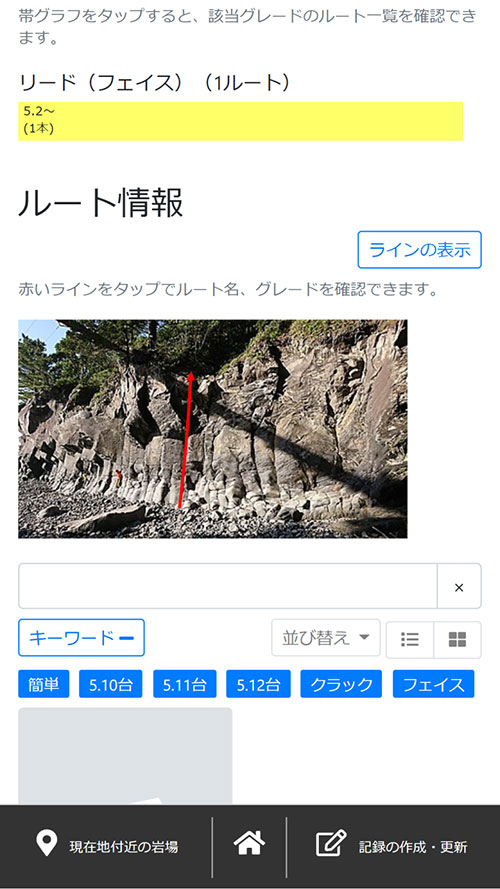The width and height of the screenshot is (500, 889).
Task: Go to home via house icon
Action: tap(249, 843)
